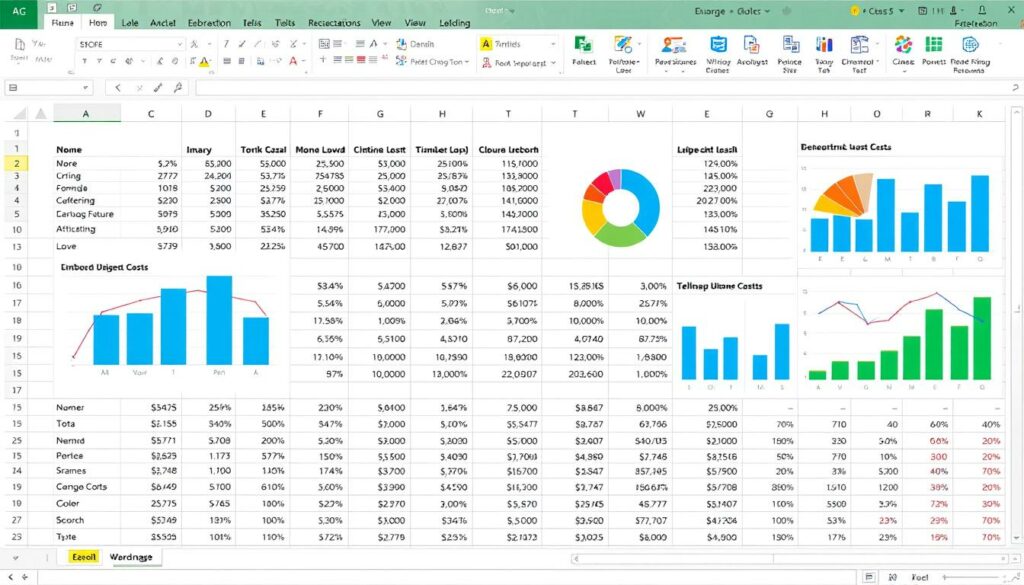Click the Tiscry Tah bar chart icon

tap(824, 44)
